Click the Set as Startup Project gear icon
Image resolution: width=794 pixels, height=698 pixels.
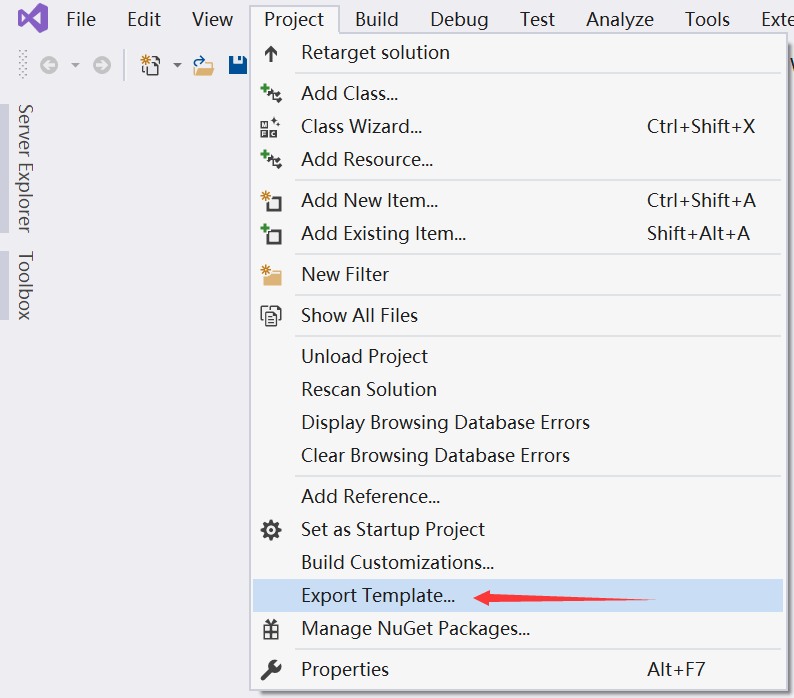point(271,530)
